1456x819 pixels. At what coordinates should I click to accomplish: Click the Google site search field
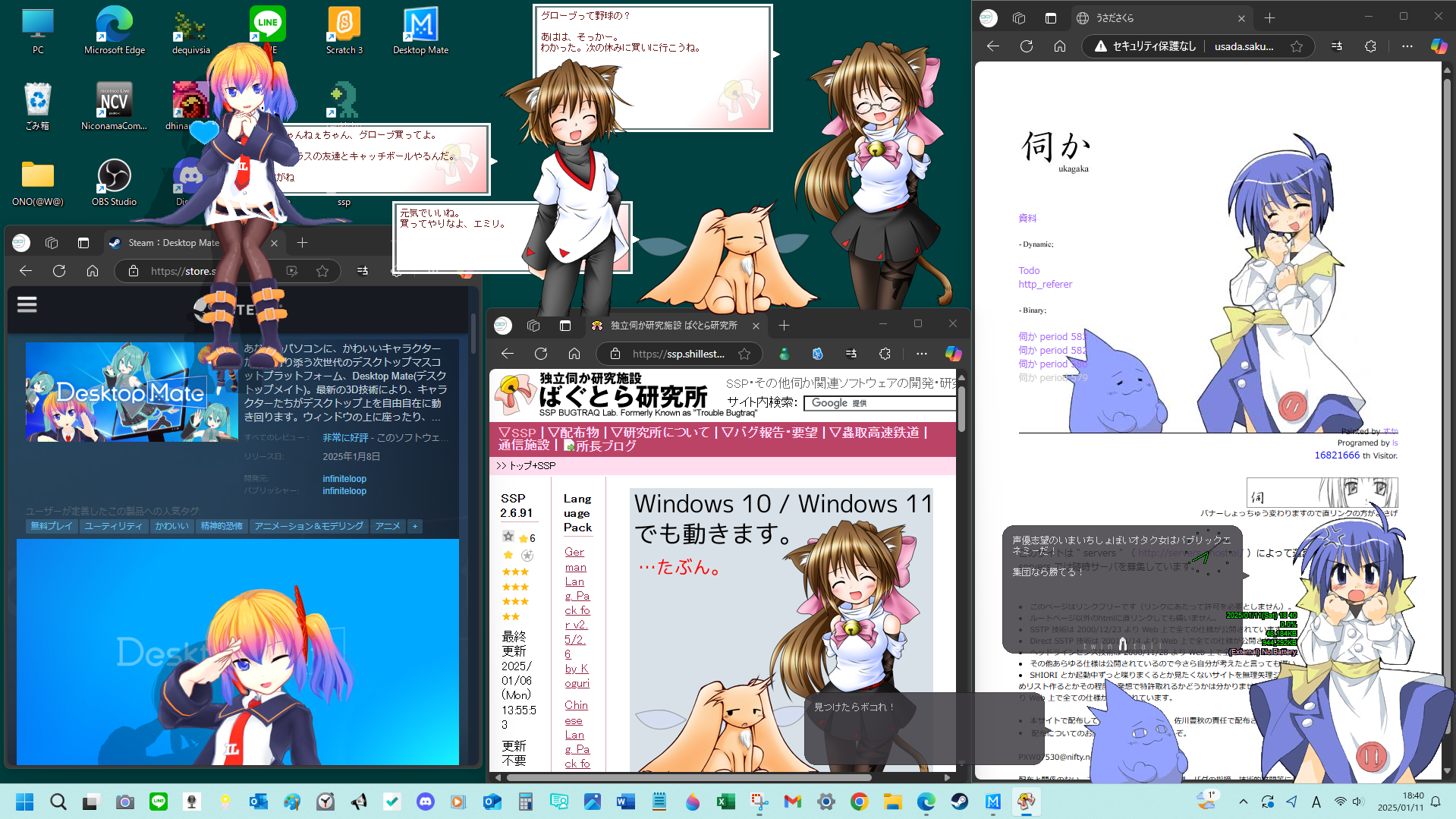point(880,403)
